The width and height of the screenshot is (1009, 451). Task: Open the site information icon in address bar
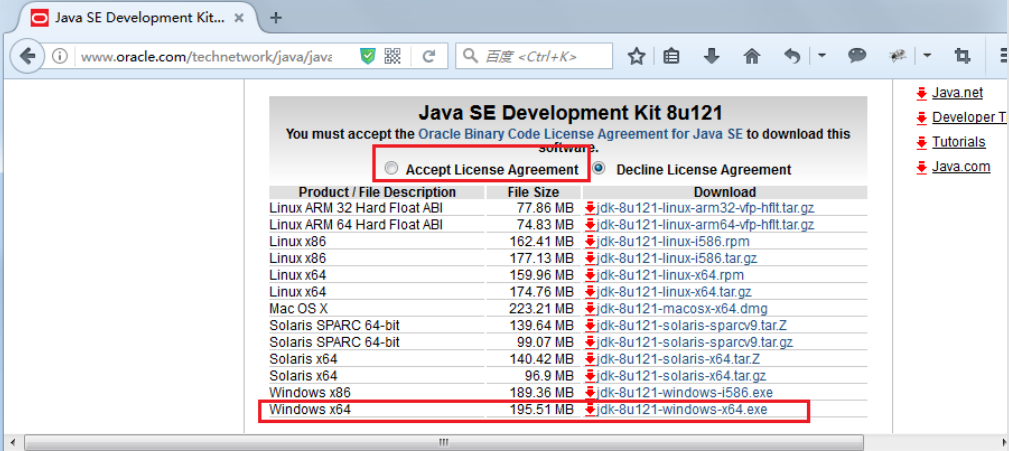click(x=60, y=57)
